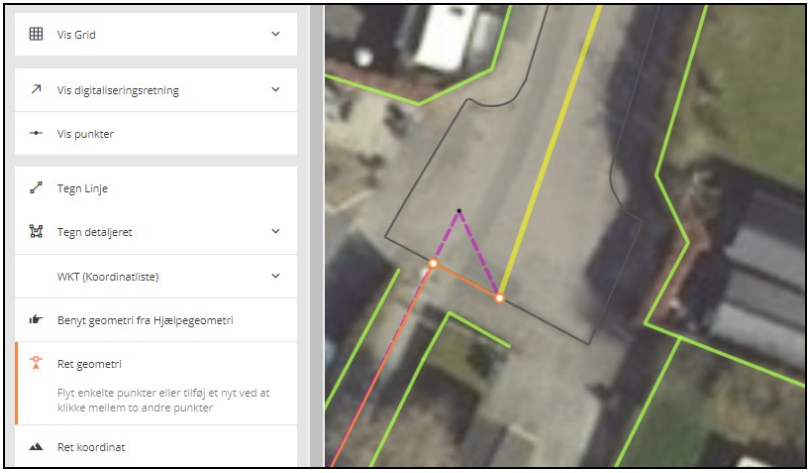This screenshot has width=811, height=473.
Task: Click the Hjælpegeometri pointing hand icon
Action: tap(36, 320)
